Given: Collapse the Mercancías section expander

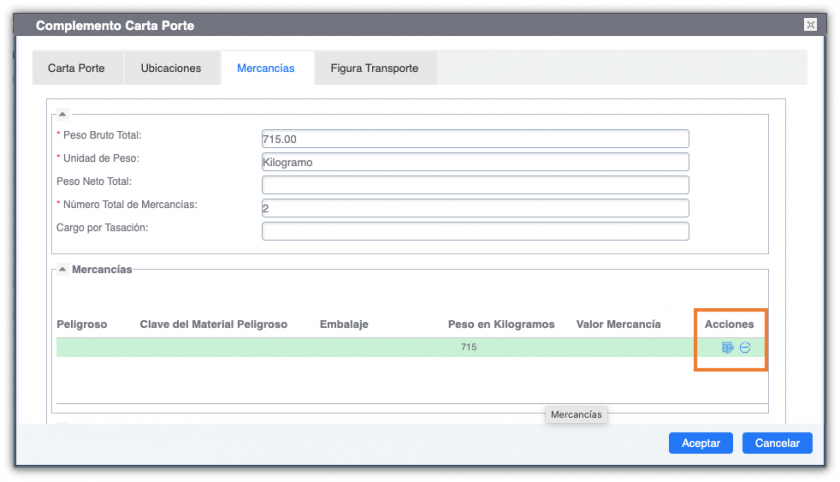Looking at the screenshot, I should pyautogui.click(x=62, y=270).
